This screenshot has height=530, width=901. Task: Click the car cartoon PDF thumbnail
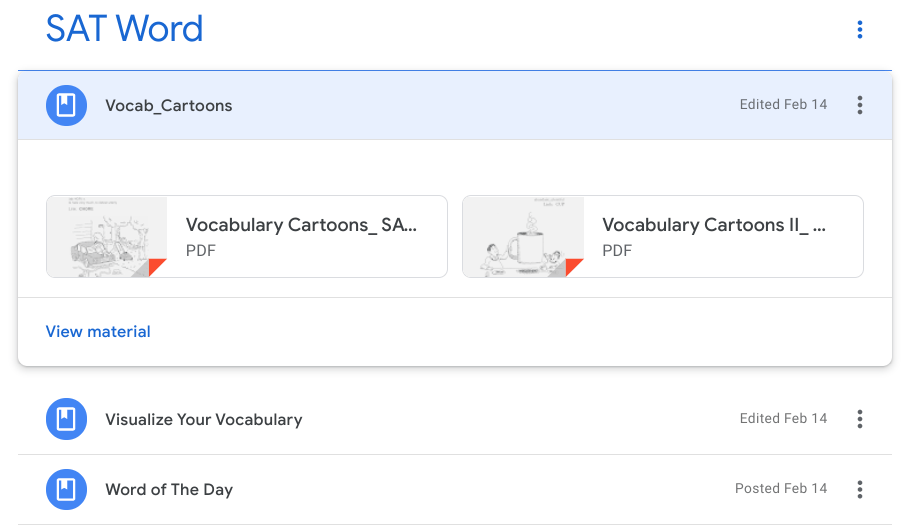pos(107,237)
